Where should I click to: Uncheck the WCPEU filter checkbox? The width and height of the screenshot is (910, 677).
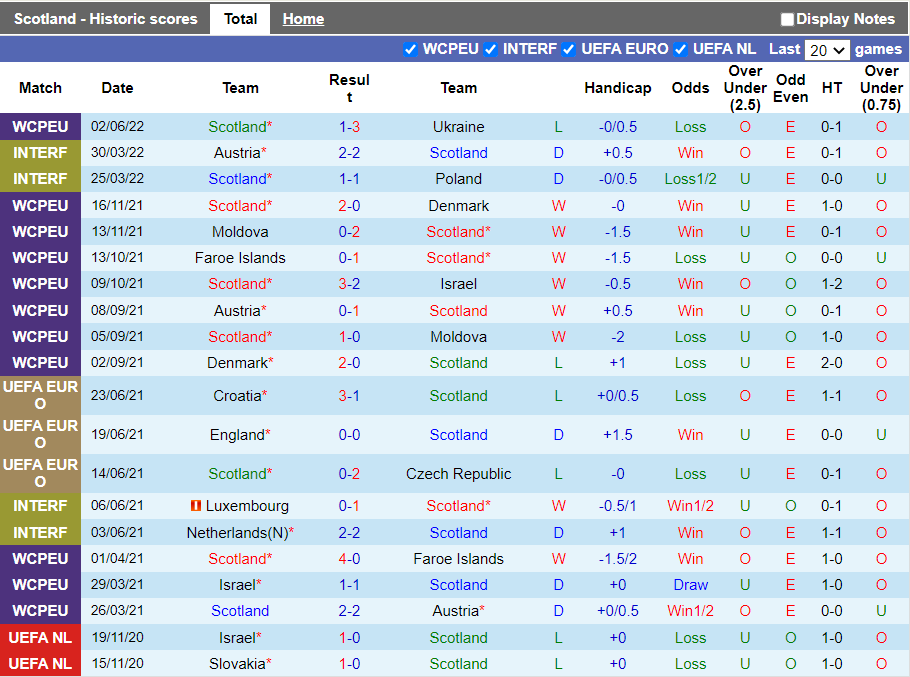click(x=410, y=49)
